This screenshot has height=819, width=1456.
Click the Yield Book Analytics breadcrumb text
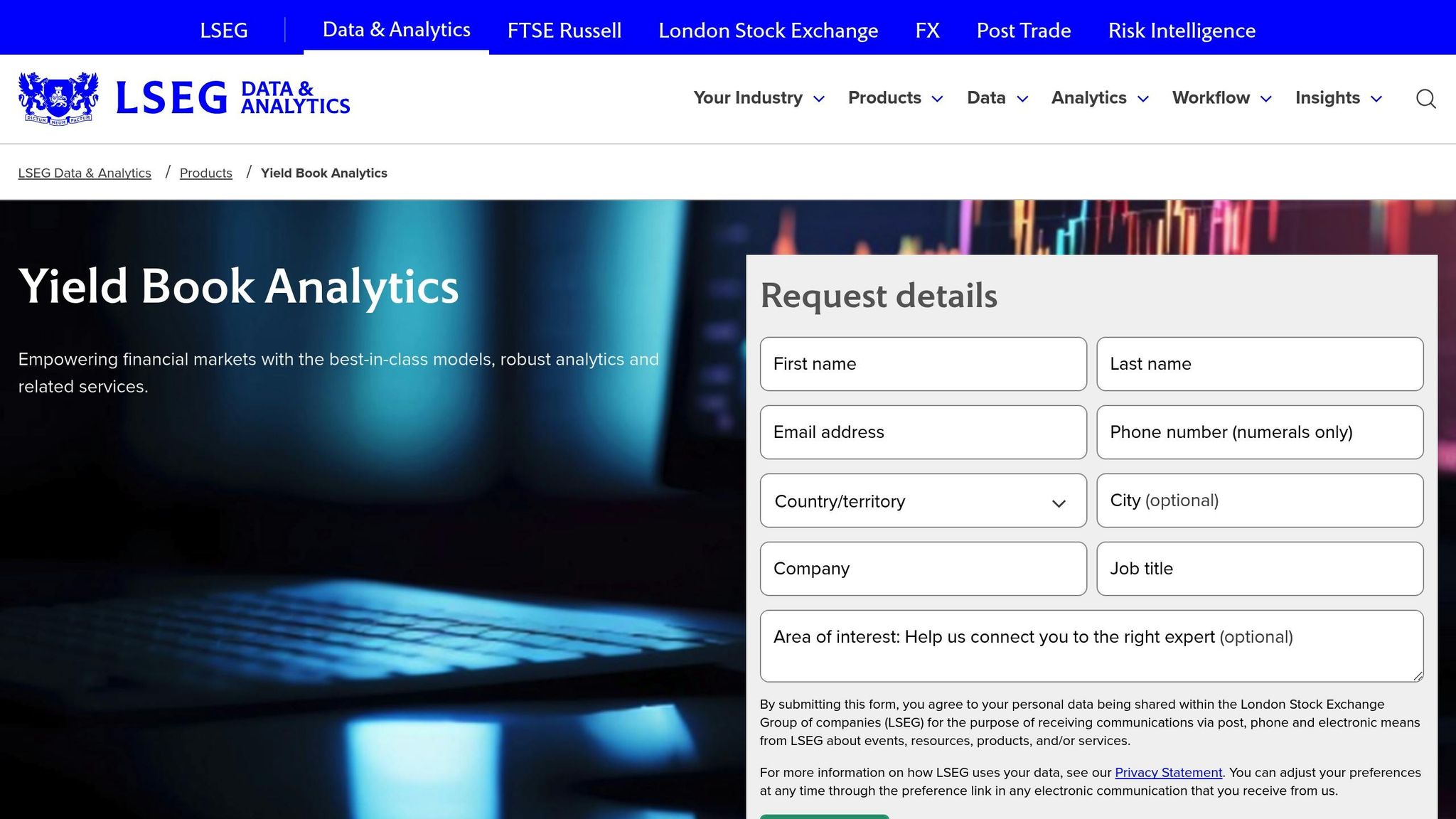point(324,173)
